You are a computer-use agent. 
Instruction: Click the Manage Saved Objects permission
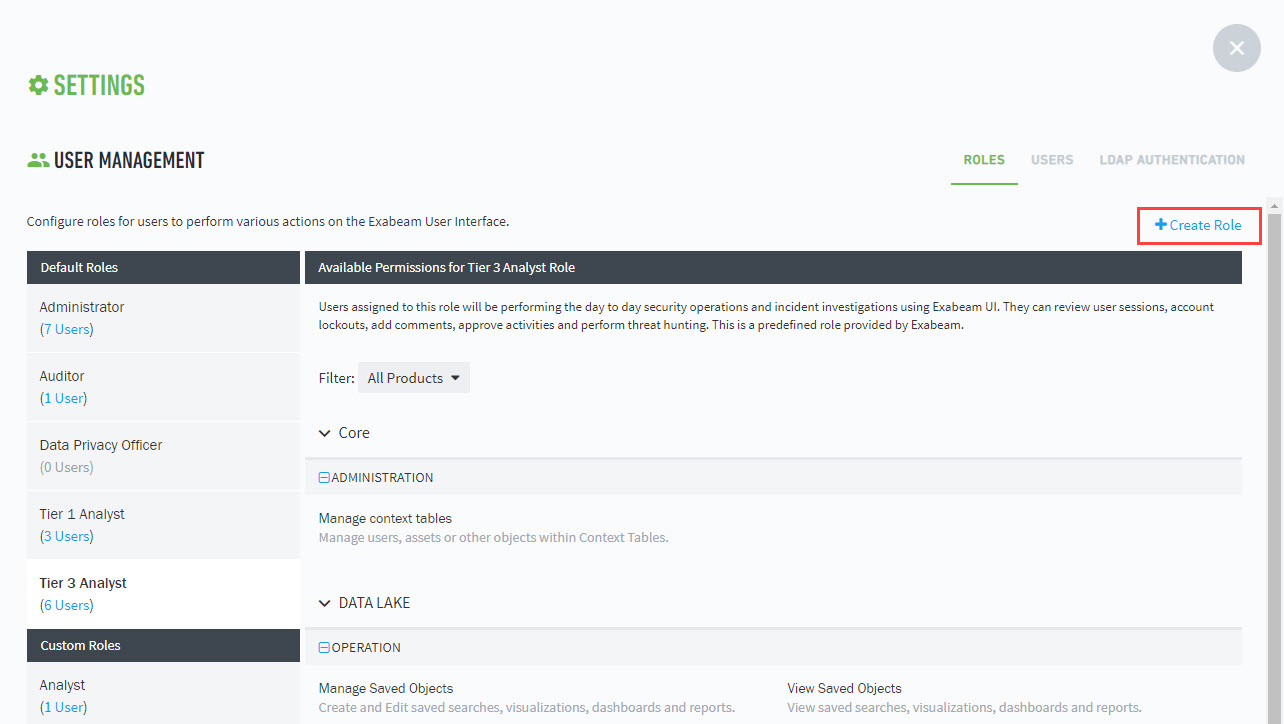386,688
